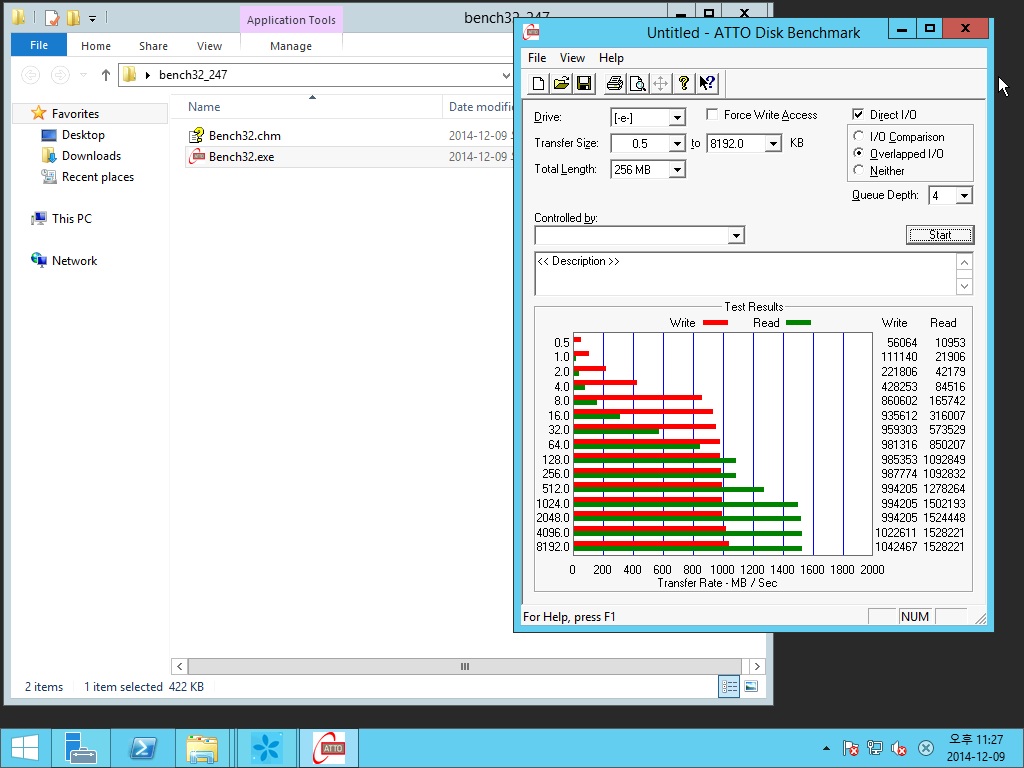Click the network status tray icon
The width and height of the screenshot is (1024, 768).
coord(875,748)
